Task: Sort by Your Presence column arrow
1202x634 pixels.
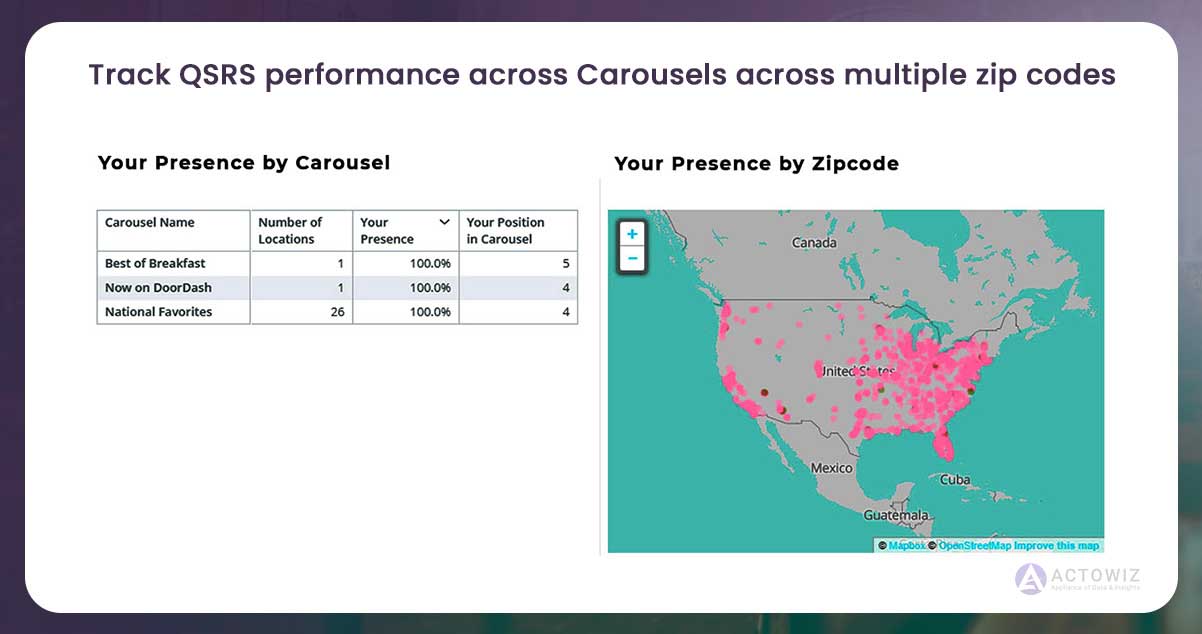Action: point(444,222)
